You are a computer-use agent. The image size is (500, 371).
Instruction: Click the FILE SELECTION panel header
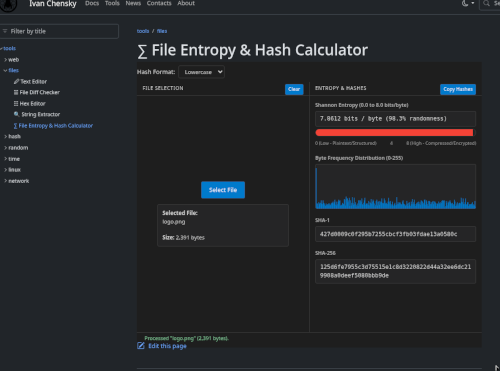click(x=163, y=88)
